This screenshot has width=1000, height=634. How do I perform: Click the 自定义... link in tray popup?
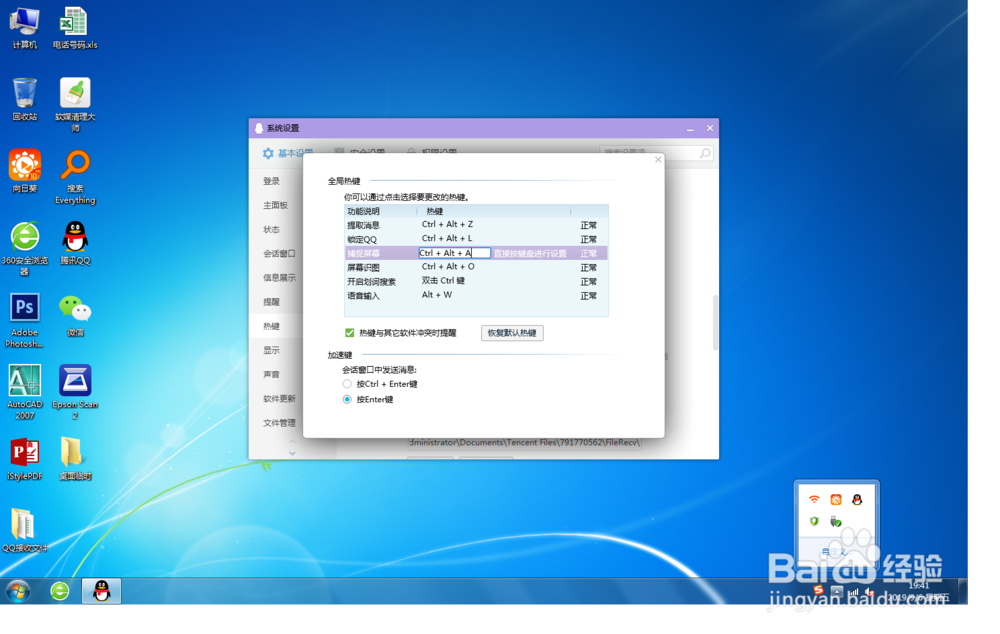[835, 551]
